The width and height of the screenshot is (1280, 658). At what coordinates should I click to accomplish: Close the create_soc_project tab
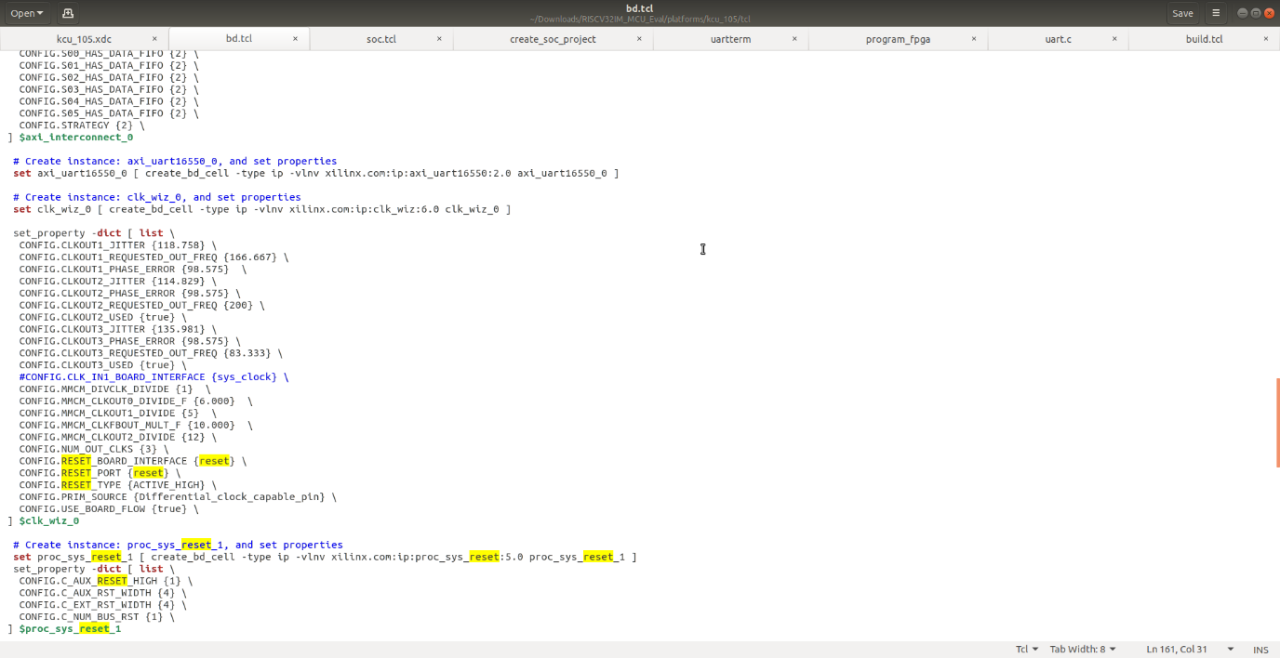tap(639, 39)
